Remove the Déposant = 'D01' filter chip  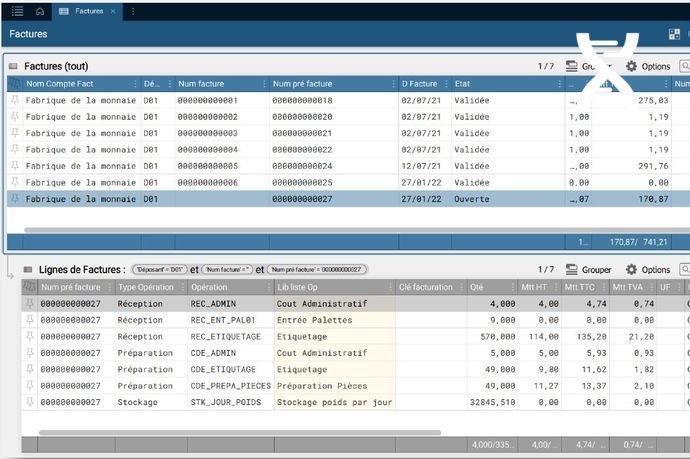[160, 269]
